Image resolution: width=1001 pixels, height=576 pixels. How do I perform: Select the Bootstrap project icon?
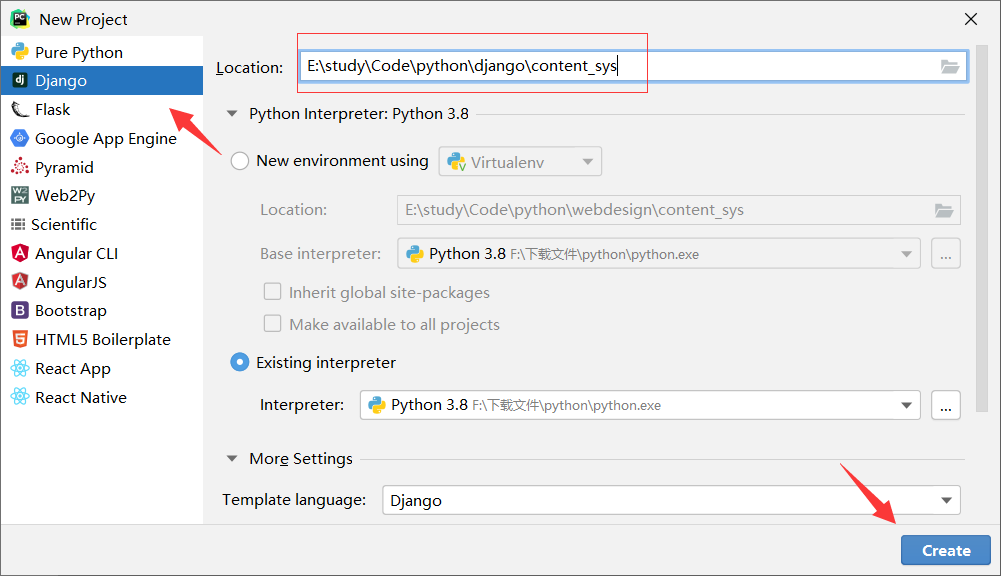tap(20, 311)
